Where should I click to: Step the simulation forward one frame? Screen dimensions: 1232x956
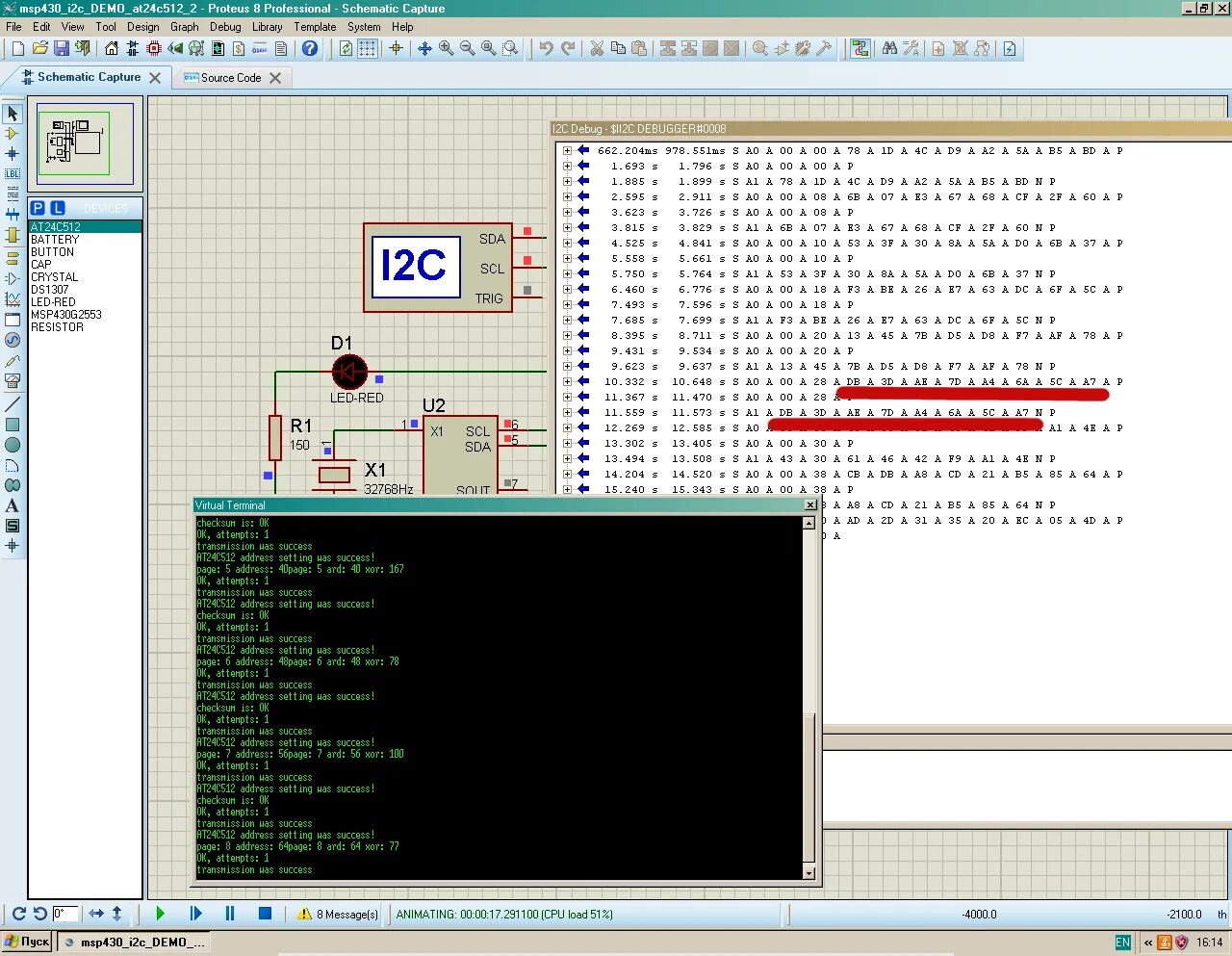click(195, 914)
